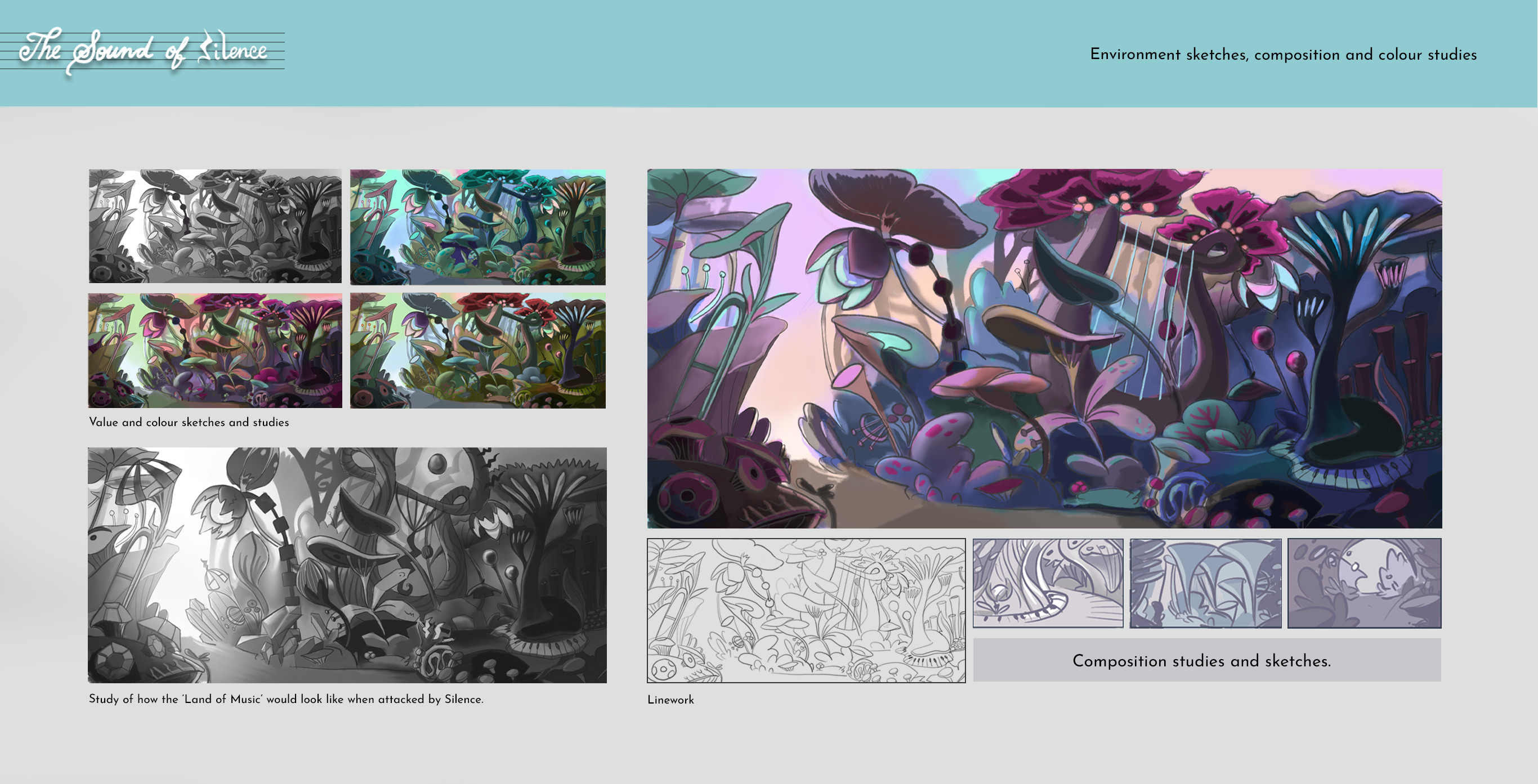Open the middle blue composition study thumbnail

1205,583
